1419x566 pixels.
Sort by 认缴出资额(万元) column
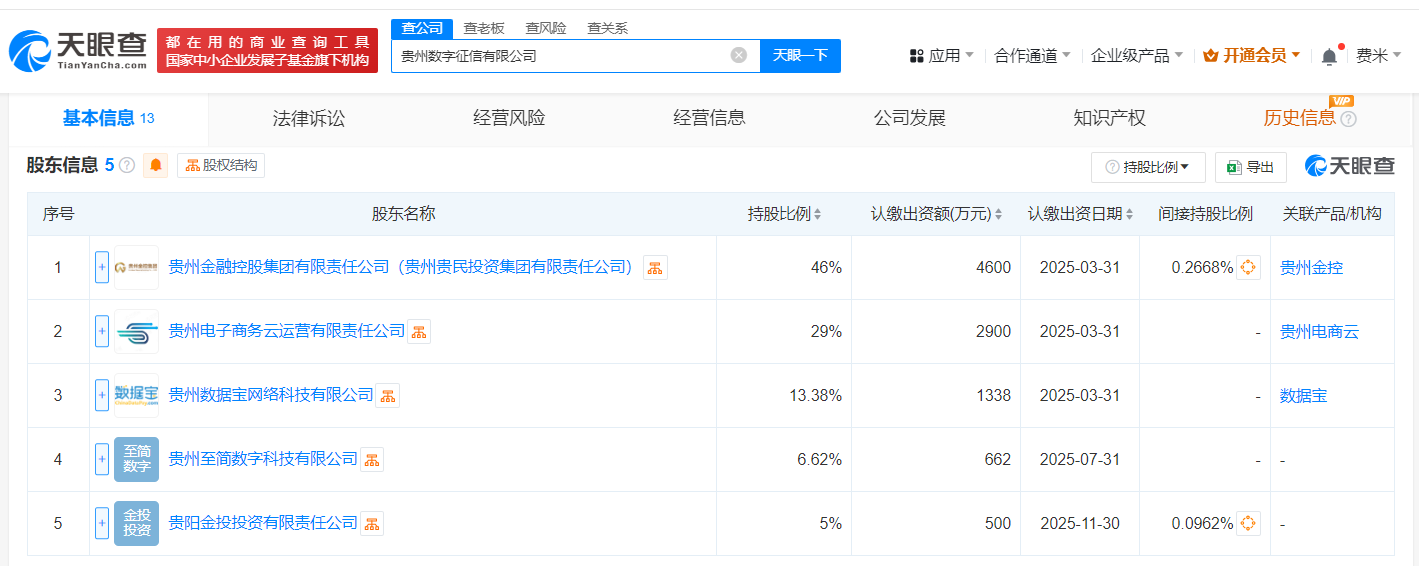tap(937, 214)
